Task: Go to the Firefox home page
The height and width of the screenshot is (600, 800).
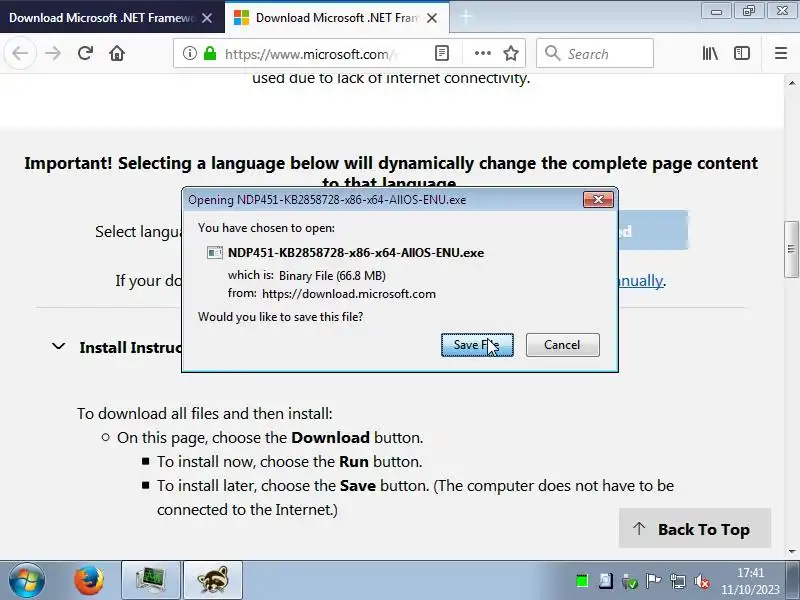Action: coord(117,53)
